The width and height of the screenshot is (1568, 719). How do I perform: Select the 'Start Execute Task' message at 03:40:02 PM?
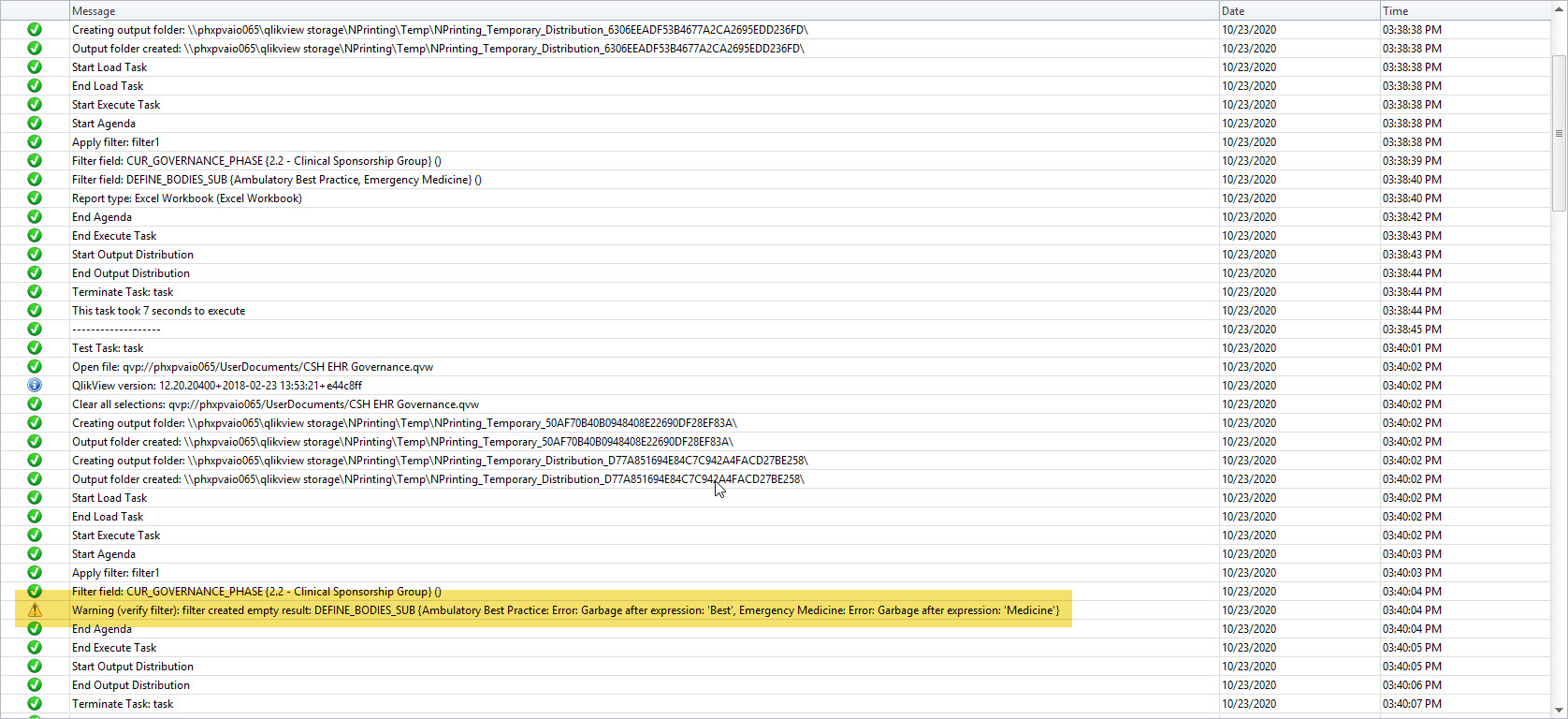(x=116, y=536)
